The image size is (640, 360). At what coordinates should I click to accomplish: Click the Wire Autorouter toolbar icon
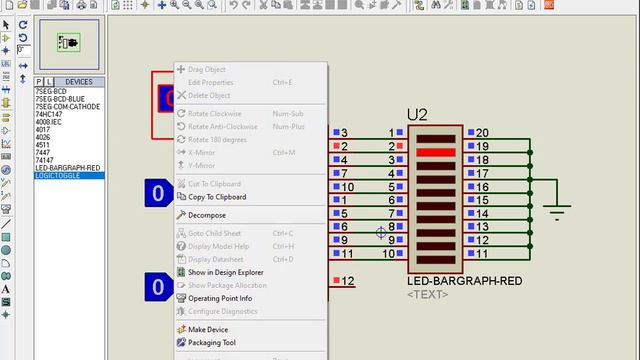point(419,5)
